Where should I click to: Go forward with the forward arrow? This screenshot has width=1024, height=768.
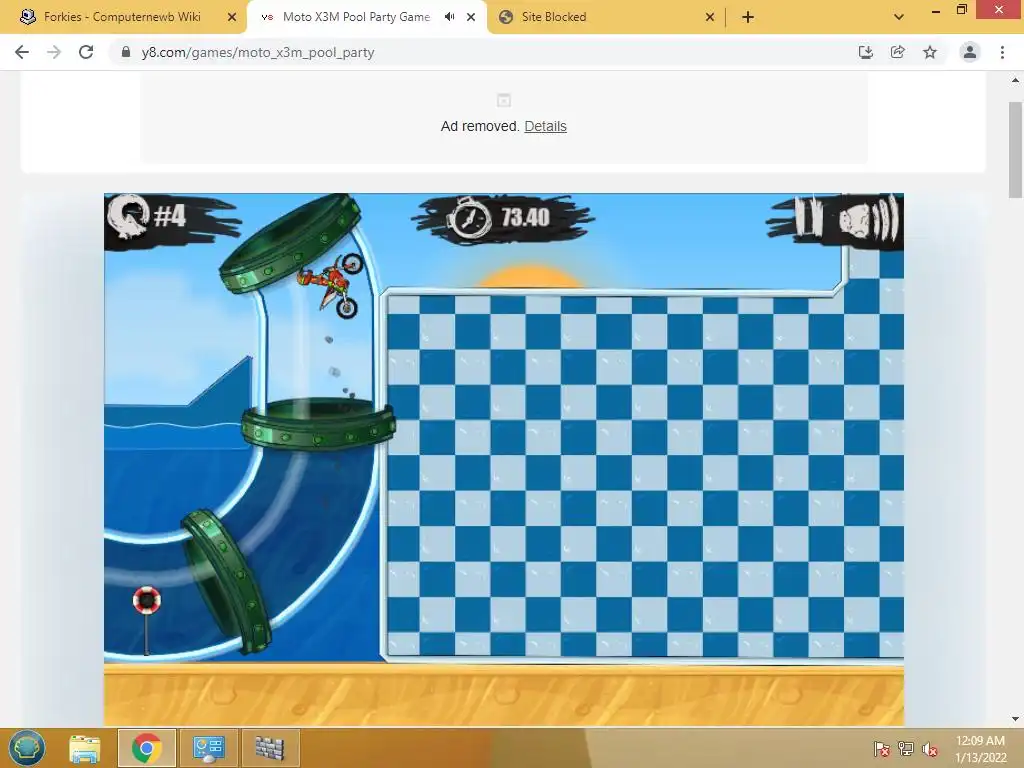pyautogui.click(x=54, y=52)
